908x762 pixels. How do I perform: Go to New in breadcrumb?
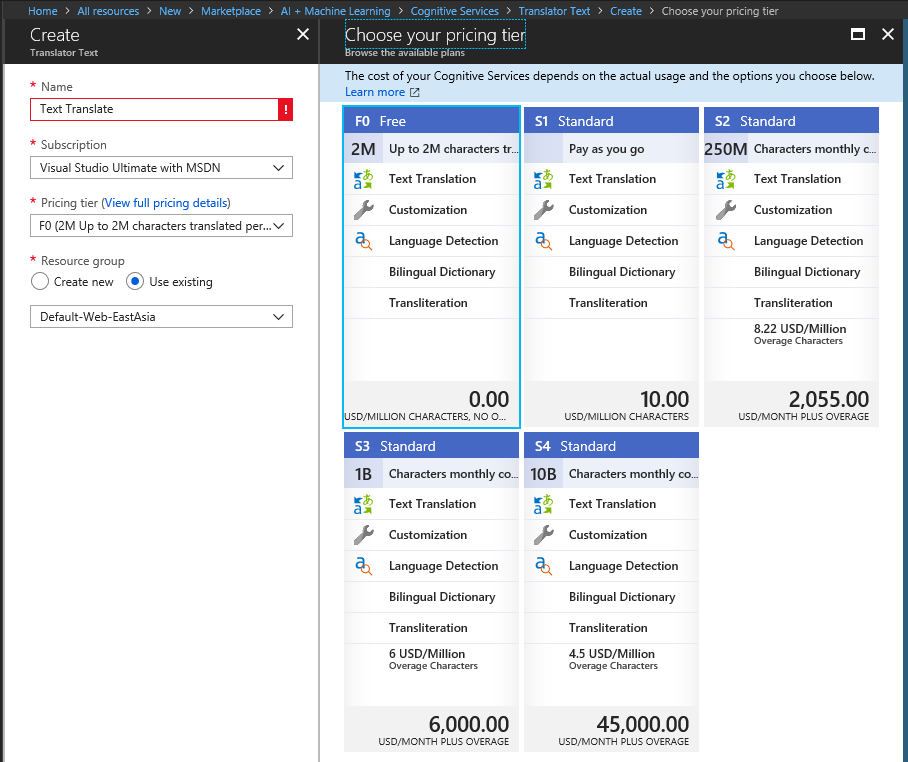[x=170, y=11]
